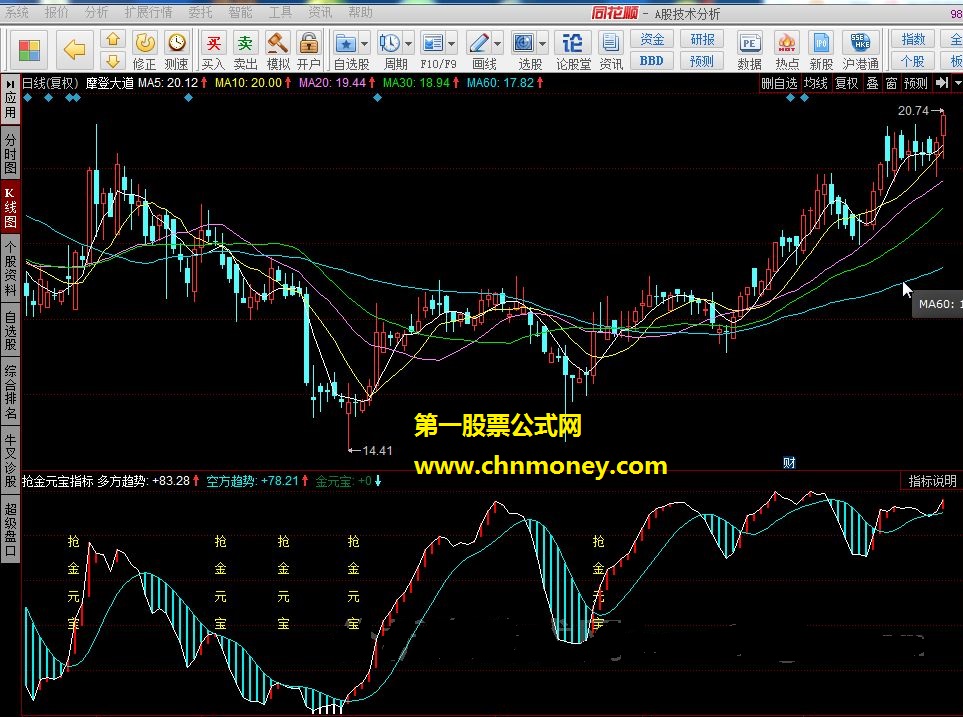Click the 研报 button
This screenshot has width=963, height=717.
(702, 39)
